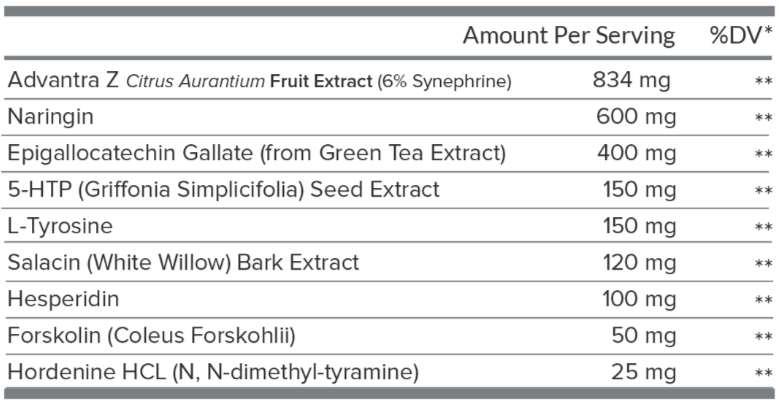Click 150 mg beside 5-HTP
The image size is (780, 404).
(639, 190)
